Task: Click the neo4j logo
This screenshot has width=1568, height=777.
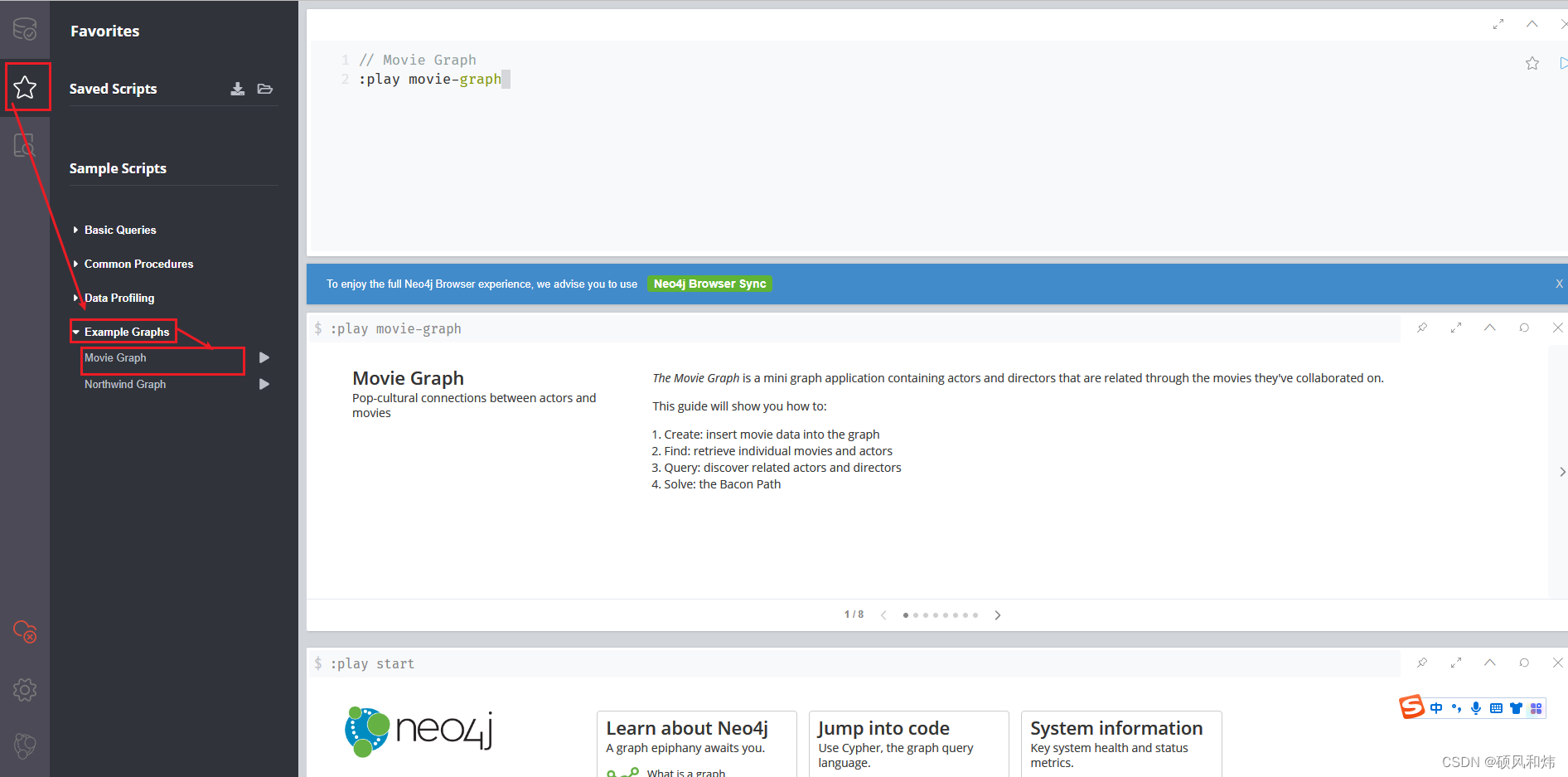Action: click(419, 731)
